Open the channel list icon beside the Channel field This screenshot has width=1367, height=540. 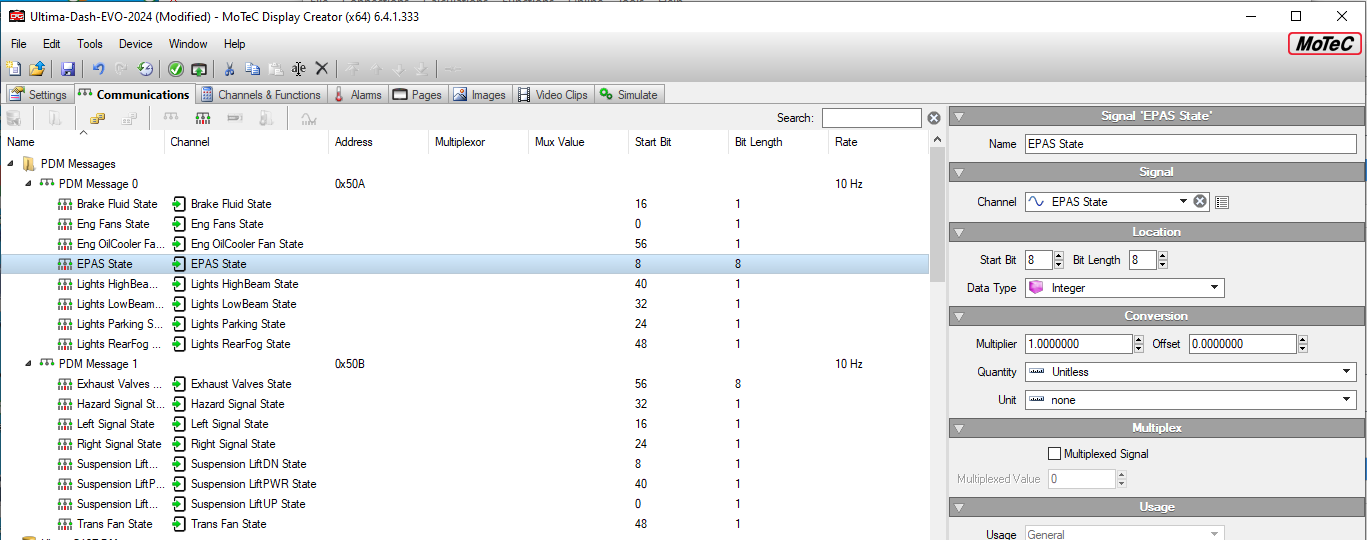(1221, 202)
